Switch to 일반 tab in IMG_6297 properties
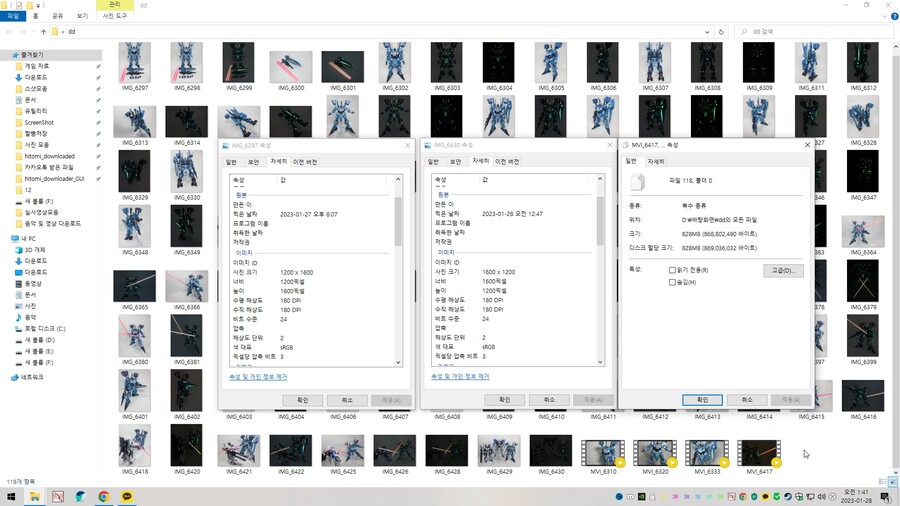This screenshot has height=506, width=900. [x=231, y=162]
